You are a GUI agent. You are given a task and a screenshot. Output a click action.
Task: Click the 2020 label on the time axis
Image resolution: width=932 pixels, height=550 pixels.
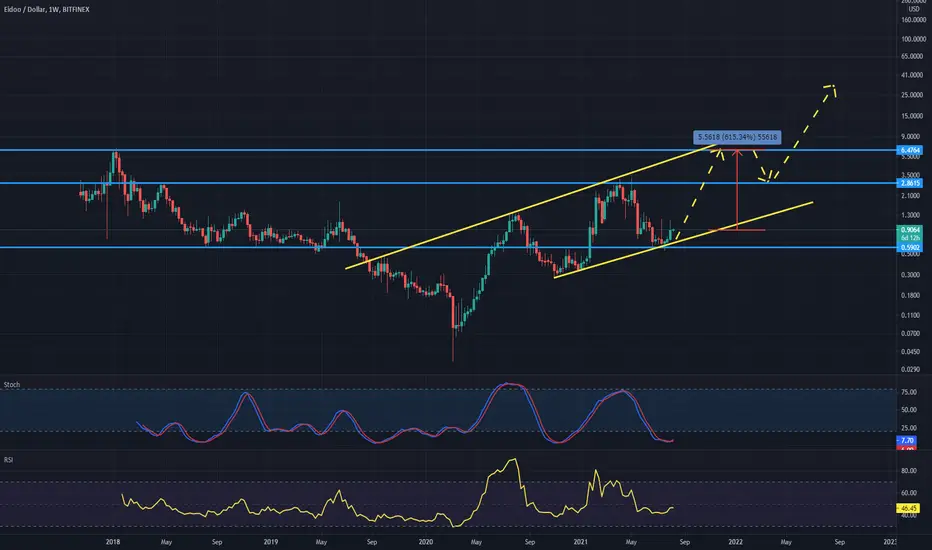[426, 542]
